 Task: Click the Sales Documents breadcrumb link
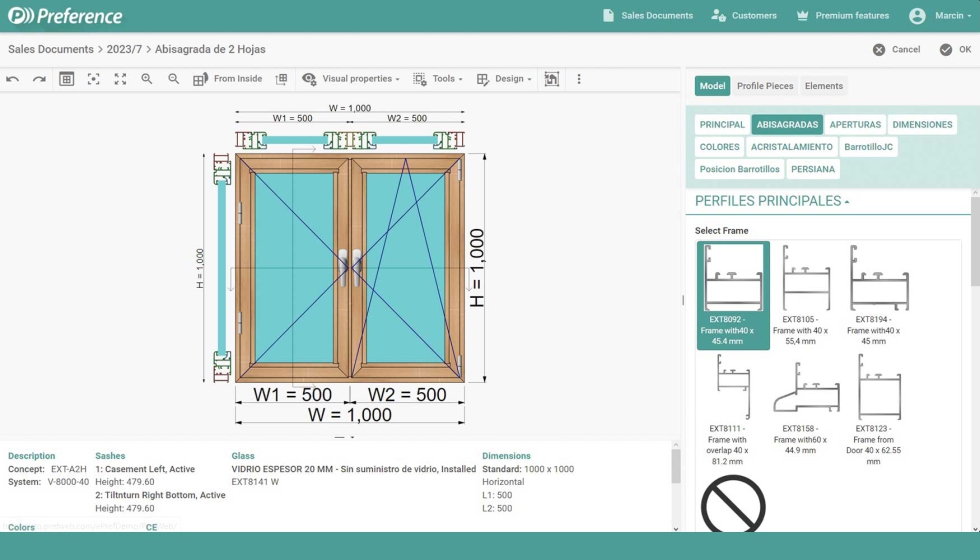pos(51,49)
